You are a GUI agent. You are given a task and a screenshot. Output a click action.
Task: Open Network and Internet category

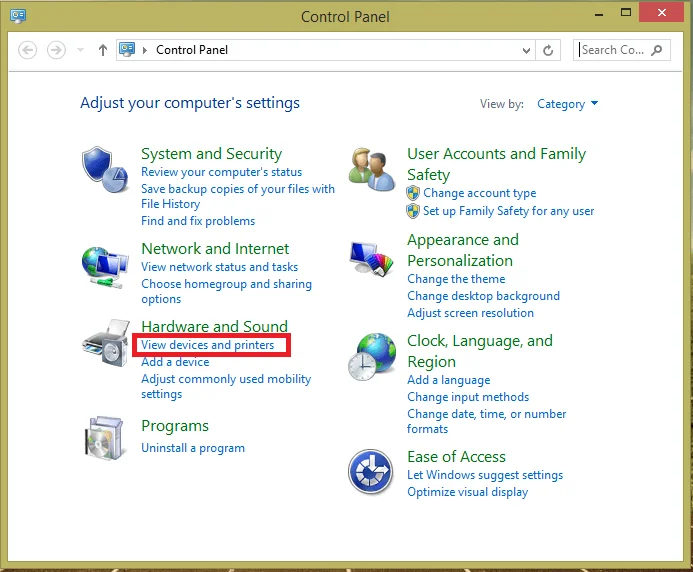[x=215, y=248]
